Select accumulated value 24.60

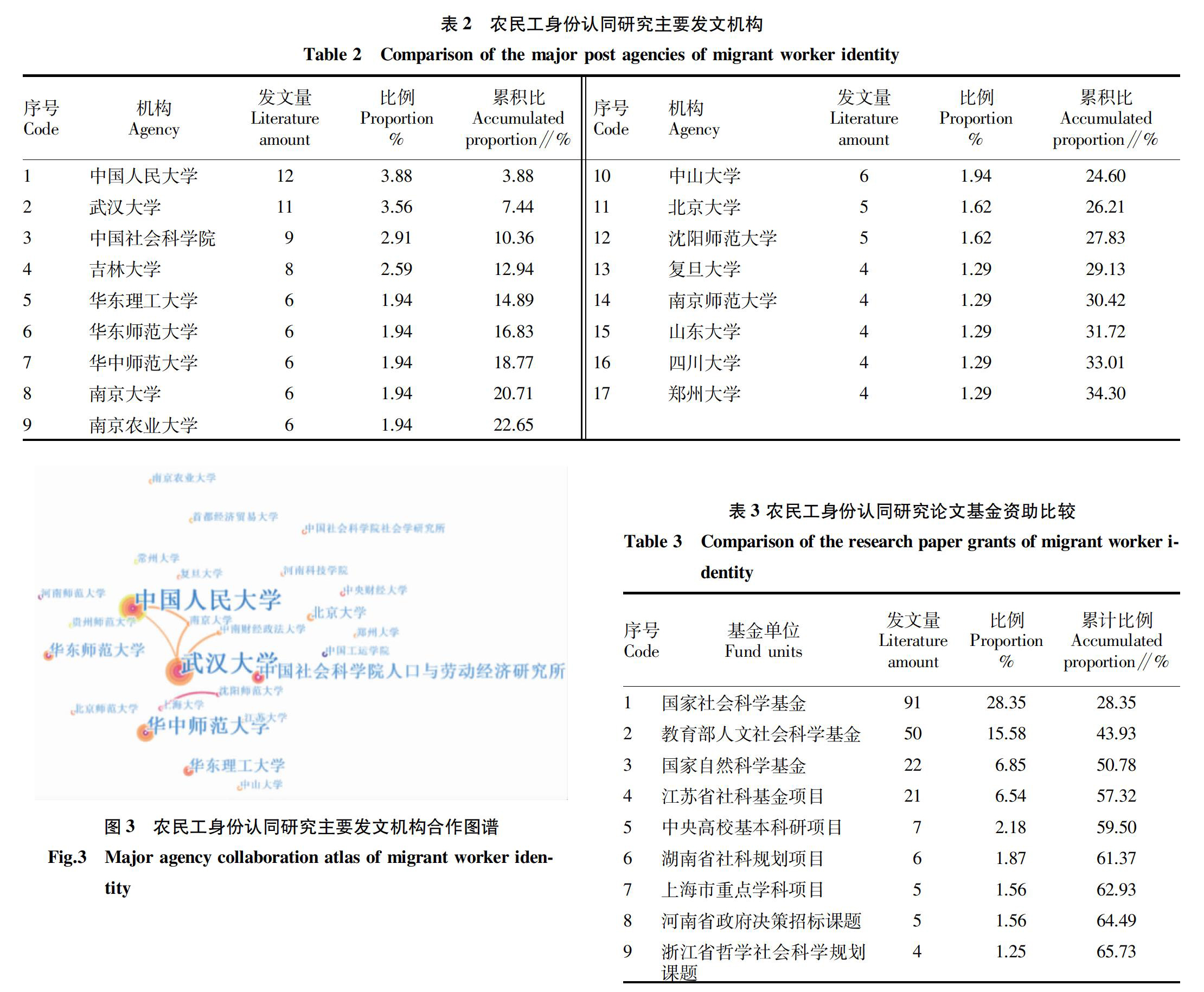point(1106,176)
